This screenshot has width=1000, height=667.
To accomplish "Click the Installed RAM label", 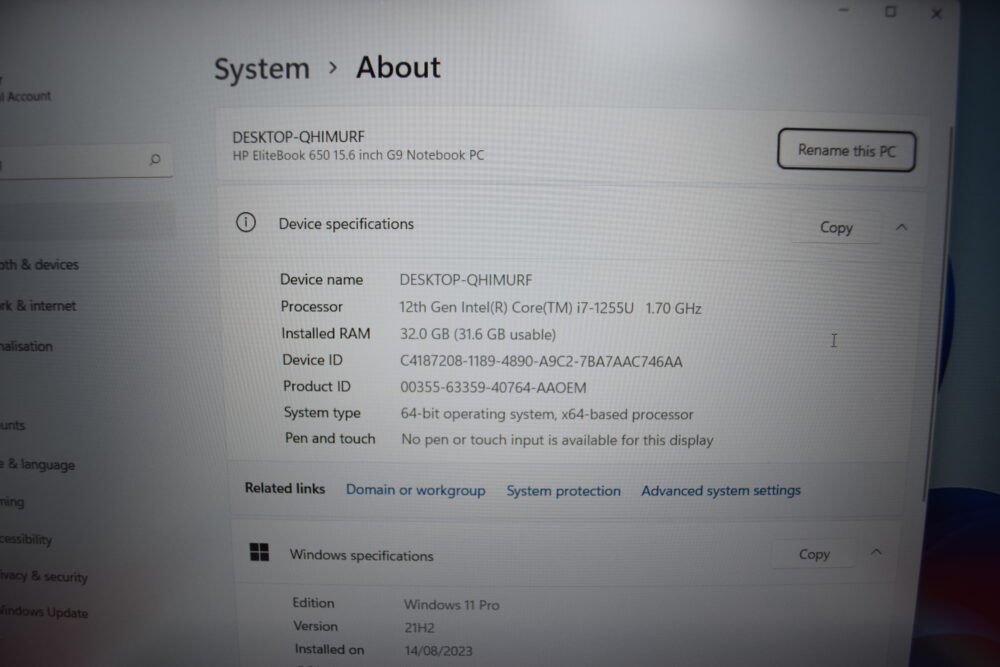I will click(x=325, y=333).
